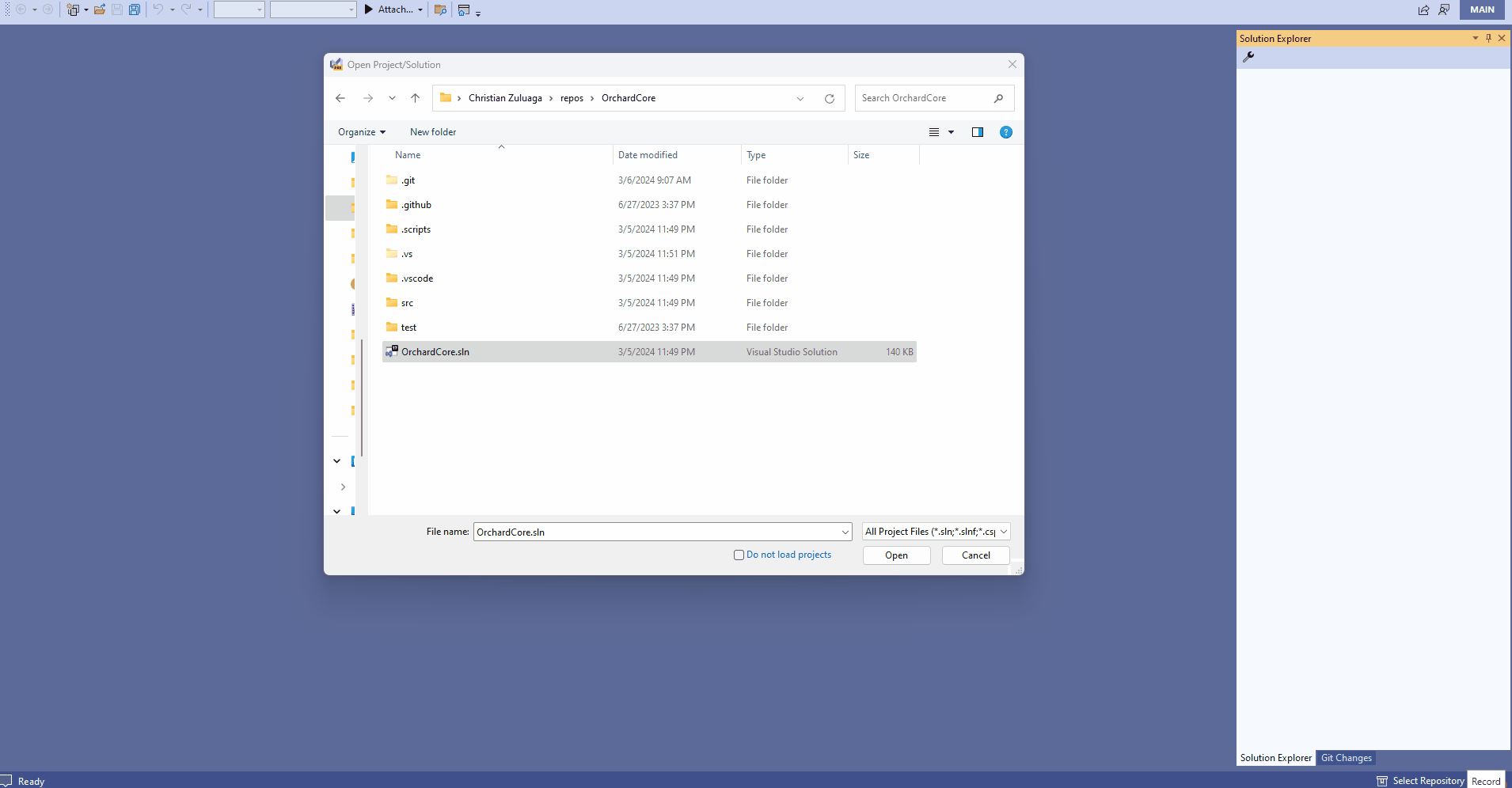The height and width of the screenshot is (788, 1512).
Task: Open the Recent locations dropdown arrow
Action: [x=392, y=98]
